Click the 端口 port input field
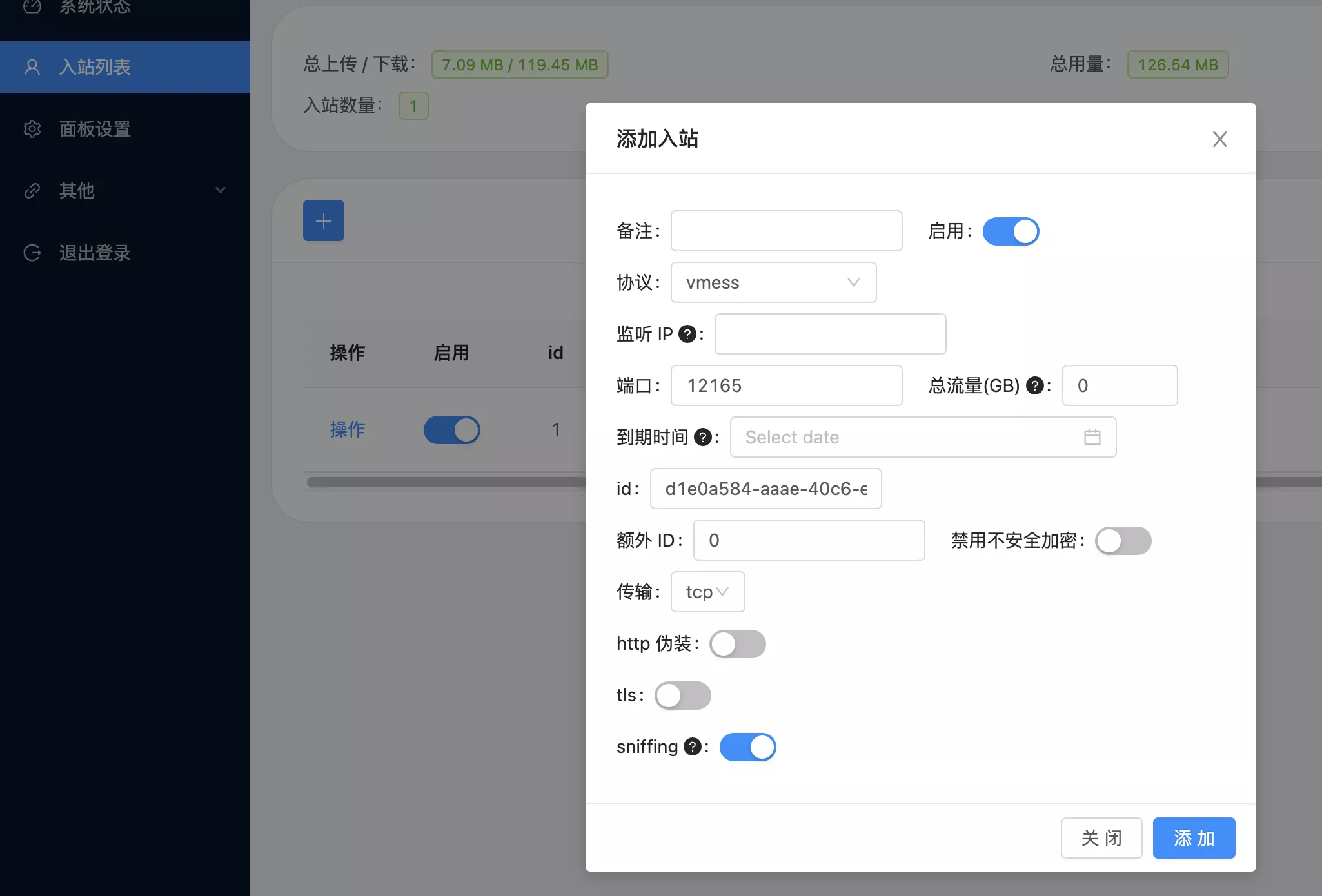 point(786,385)
